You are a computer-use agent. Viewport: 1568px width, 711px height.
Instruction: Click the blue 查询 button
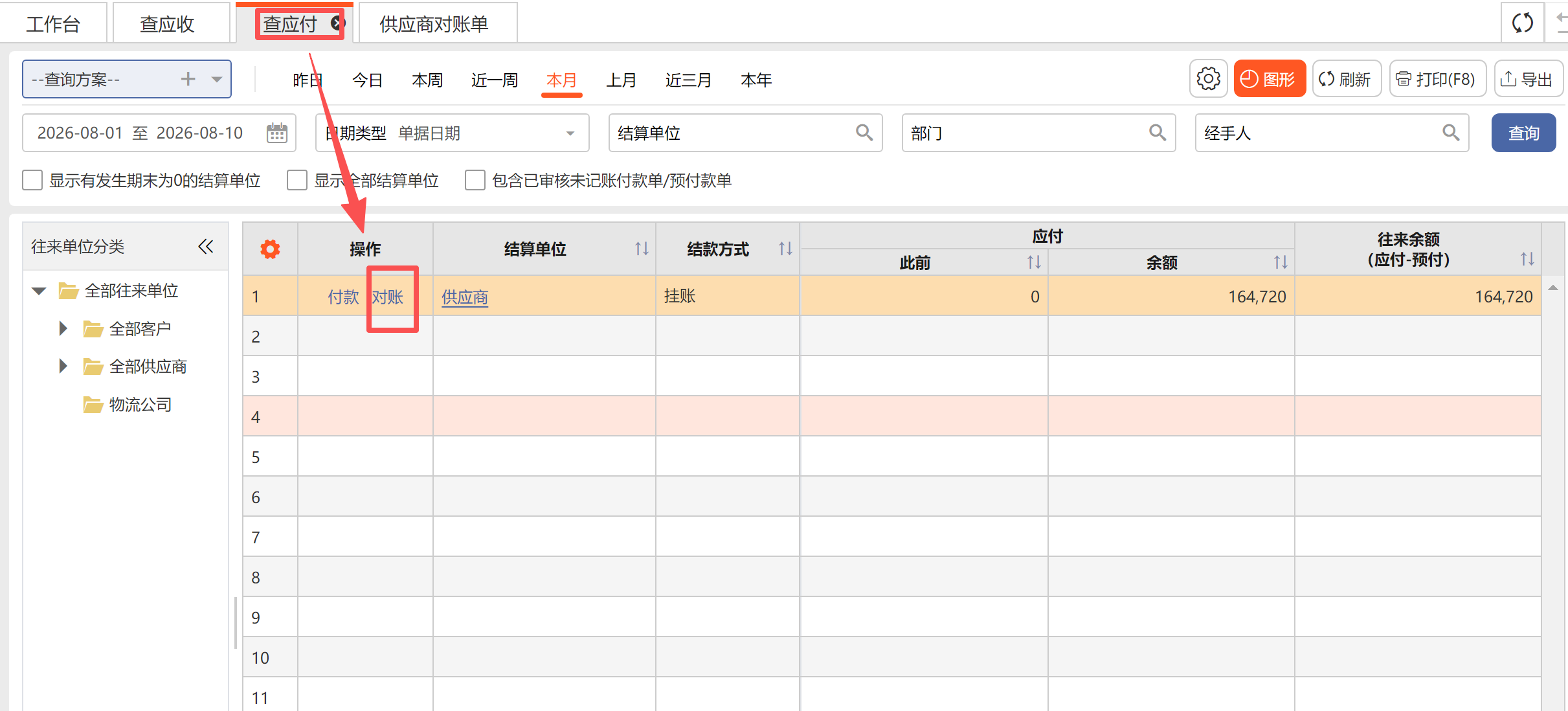coord(1523,133)
